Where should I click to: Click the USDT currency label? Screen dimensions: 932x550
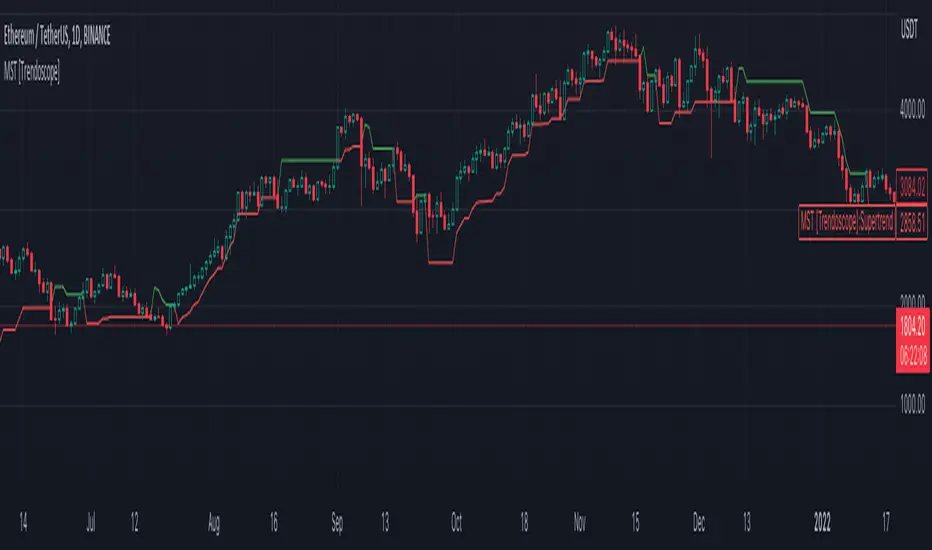click(908, 33)
